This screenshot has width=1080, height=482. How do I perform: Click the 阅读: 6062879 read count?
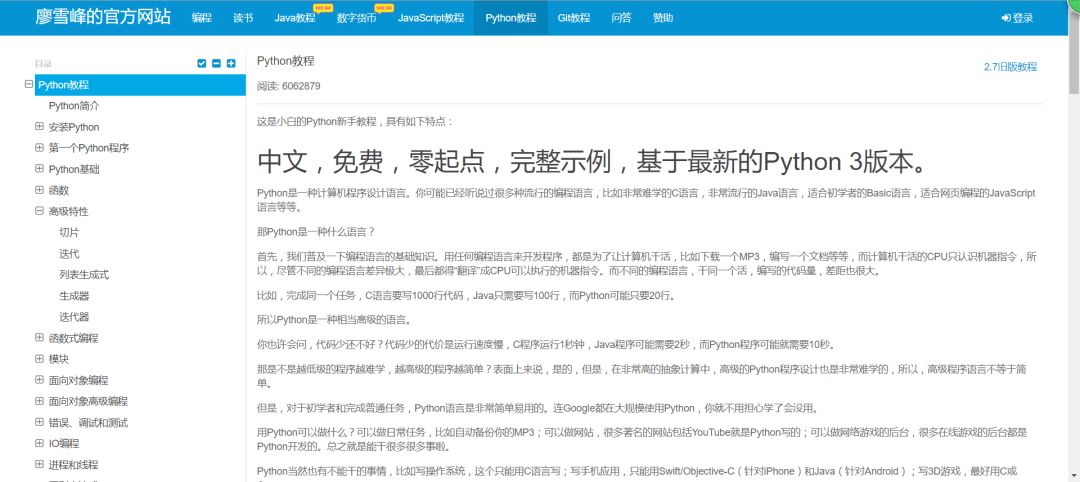[x=289, y=86]
